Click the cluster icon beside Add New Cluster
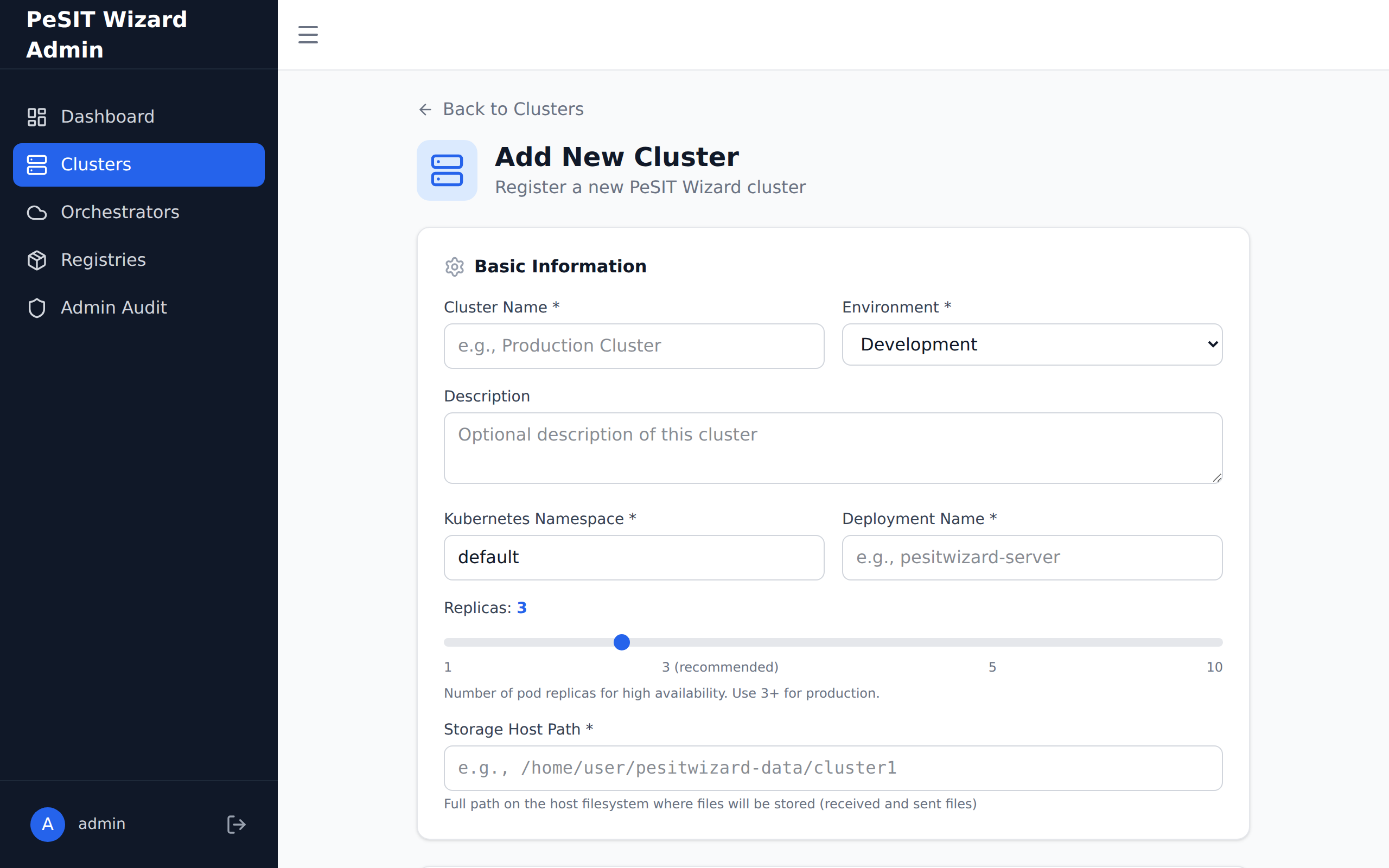The height and width of the screenshot is (868, 1389). click(447, 170)
